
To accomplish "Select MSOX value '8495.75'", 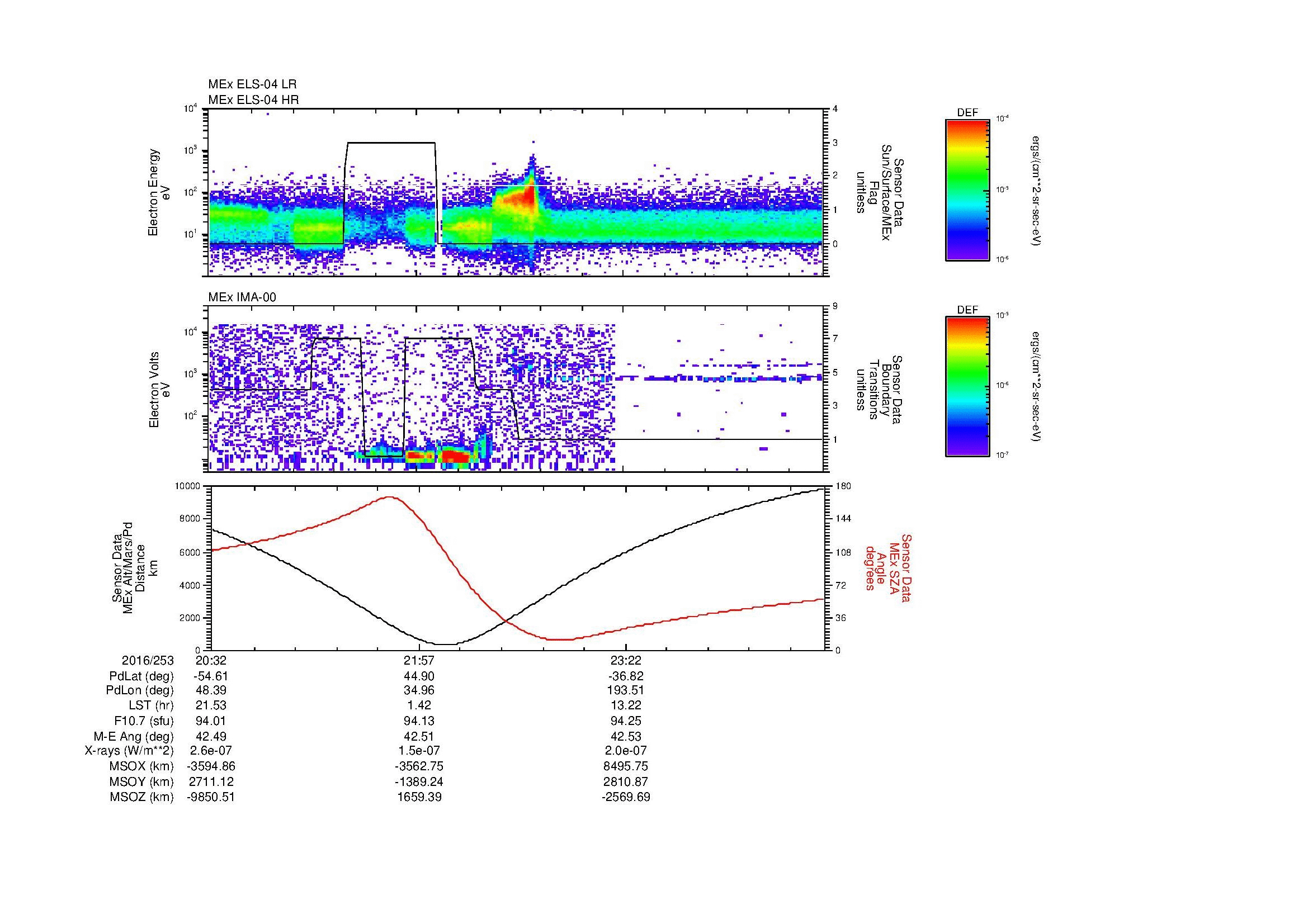I will (626, 766).
